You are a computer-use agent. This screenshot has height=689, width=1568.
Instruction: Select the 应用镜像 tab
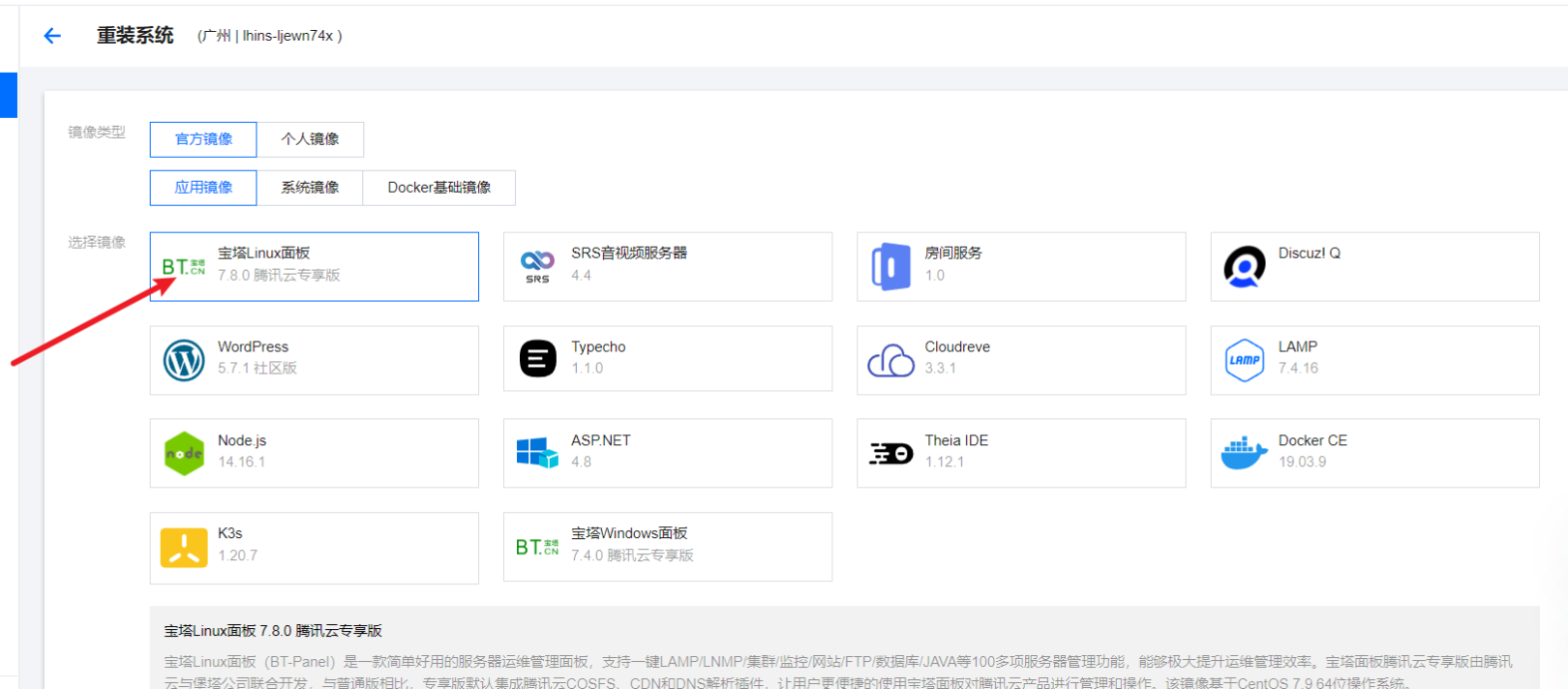pyautogui.click(x=203, y=188)
